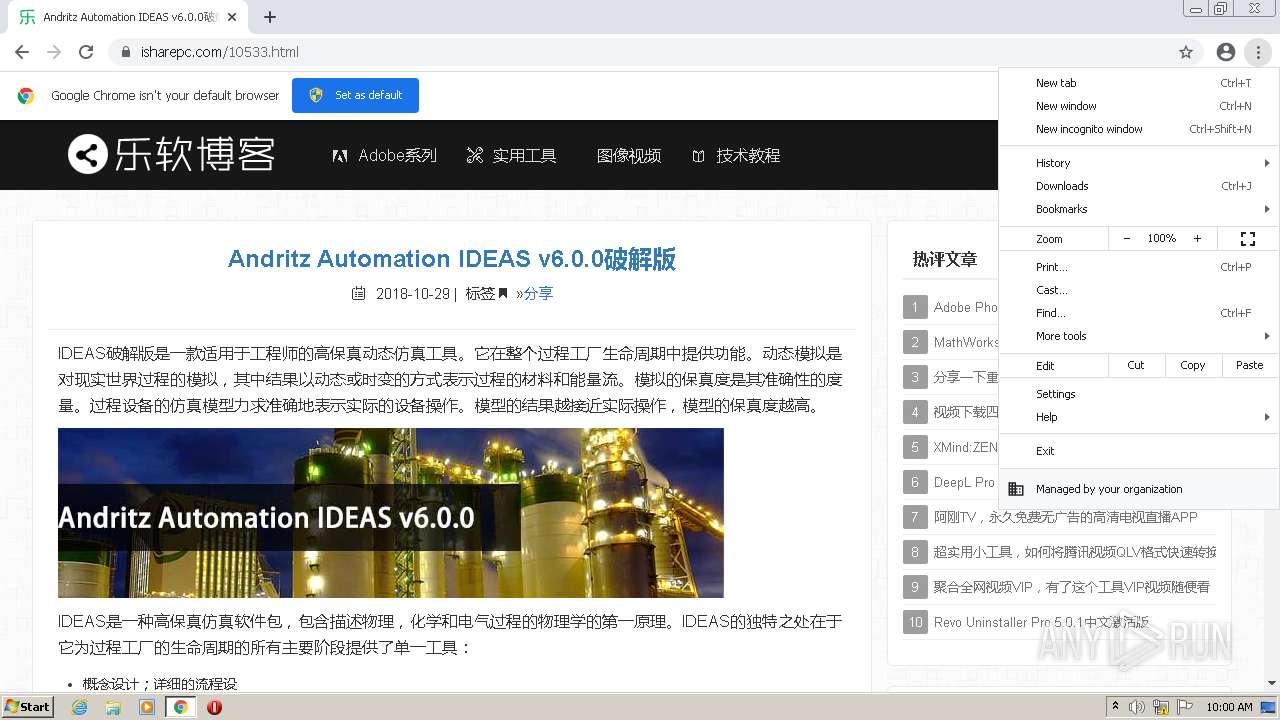Expand the Bookmarks submenu
1280x720 pixels.
1139,209
